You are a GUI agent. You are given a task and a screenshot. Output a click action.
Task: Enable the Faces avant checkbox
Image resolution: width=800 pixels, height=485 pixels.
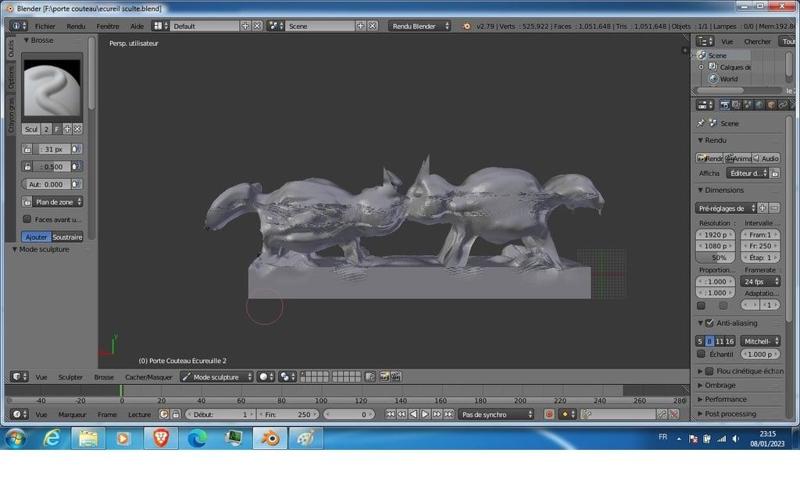coord(27,219)
